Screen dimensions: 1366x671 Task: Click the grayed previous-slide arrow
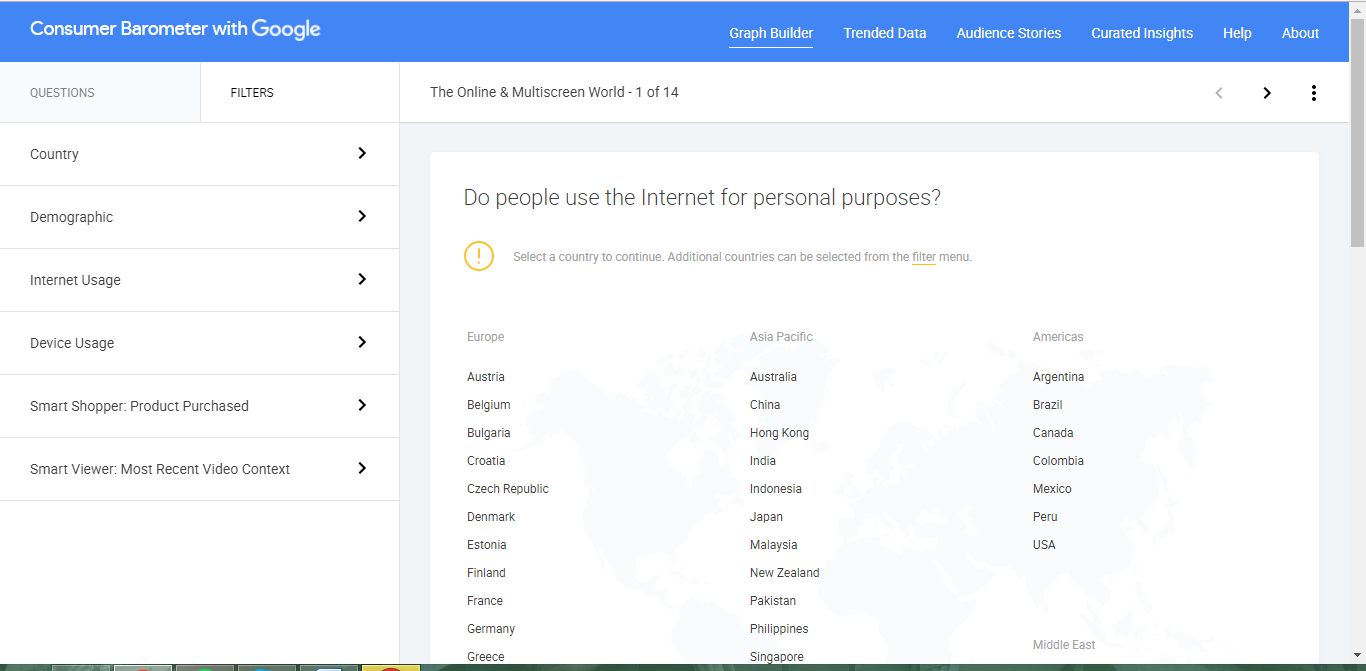click(1219, 92)
